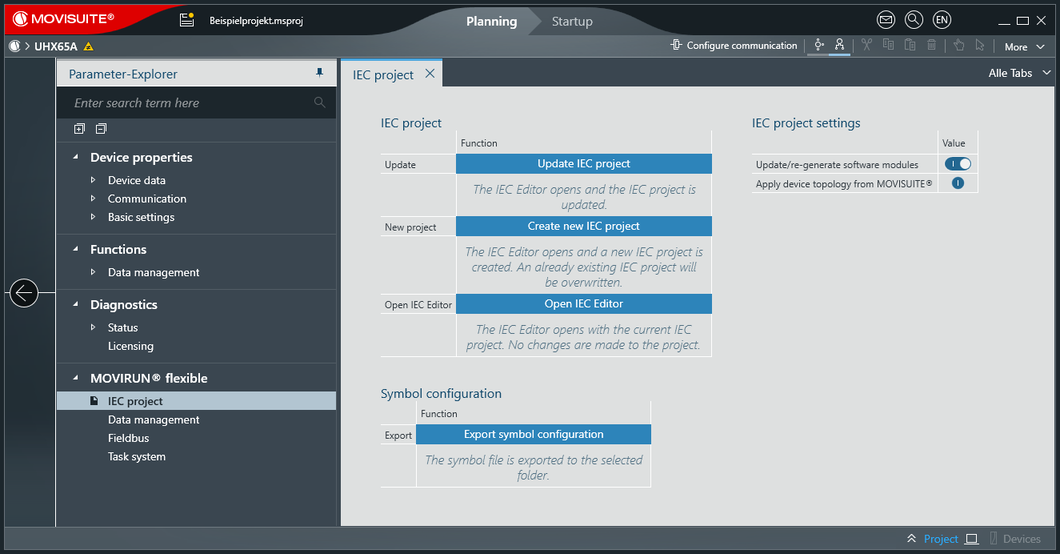Image resolution: width=1060 pixels, height=554 pixels.
Task: Click the collapse all tree nodes icon
Action: (x=101, y=128)
